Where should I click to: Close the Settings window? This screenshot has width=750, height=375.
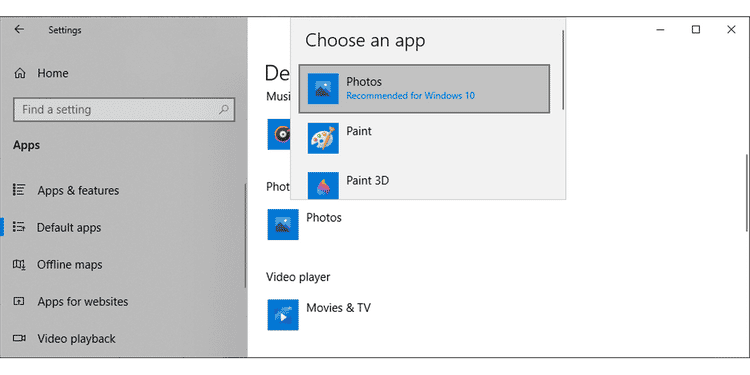coord(731,30)
